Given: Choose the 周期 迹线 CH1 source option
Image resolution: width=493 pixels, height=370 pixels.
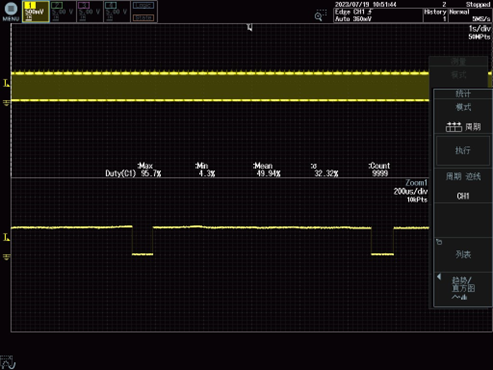Looking at the screenshot, I should 463,186.
